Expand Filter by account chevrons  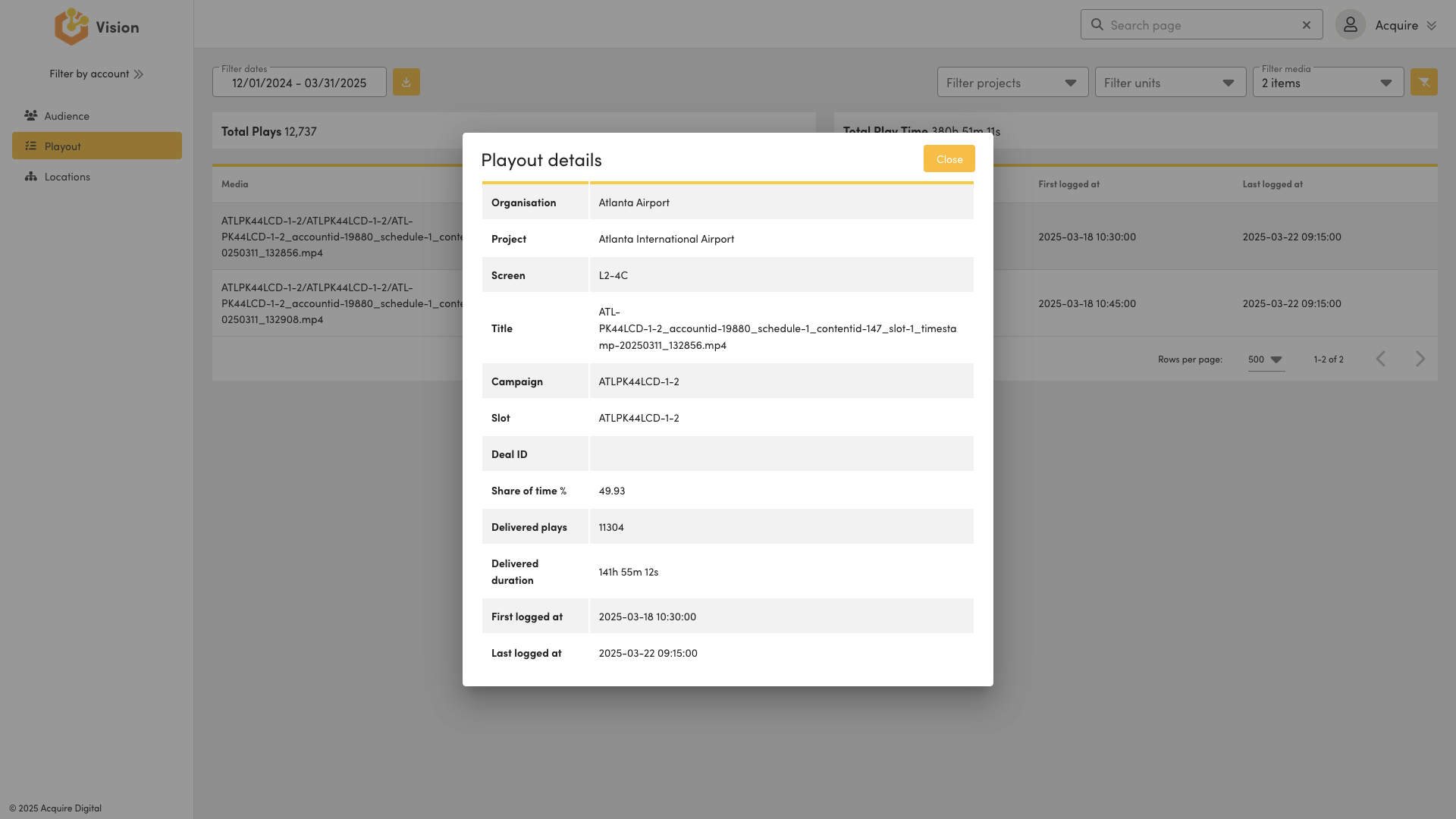(x=139, y=74)
